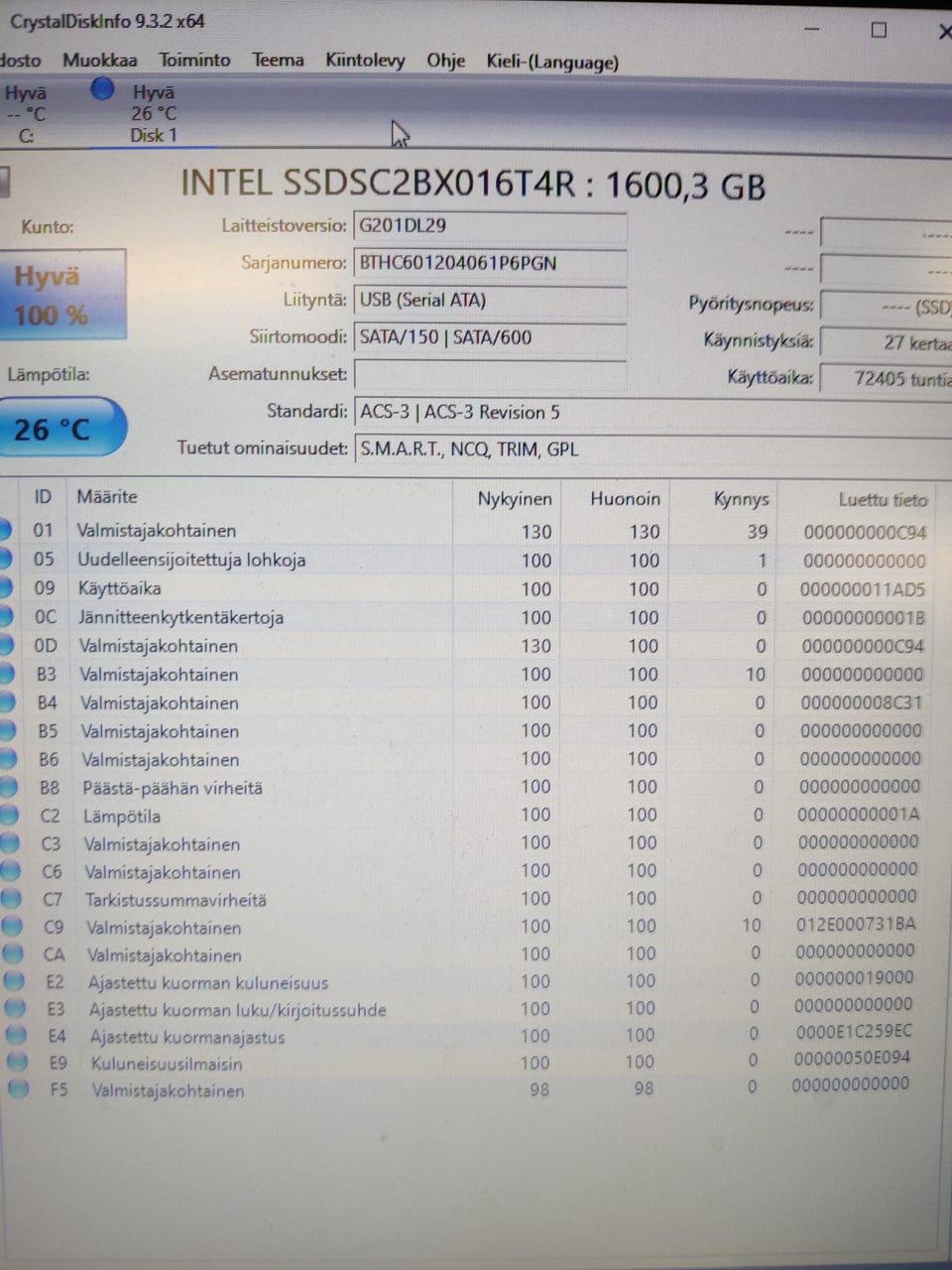Click status icon of row C3

point(10,843)
